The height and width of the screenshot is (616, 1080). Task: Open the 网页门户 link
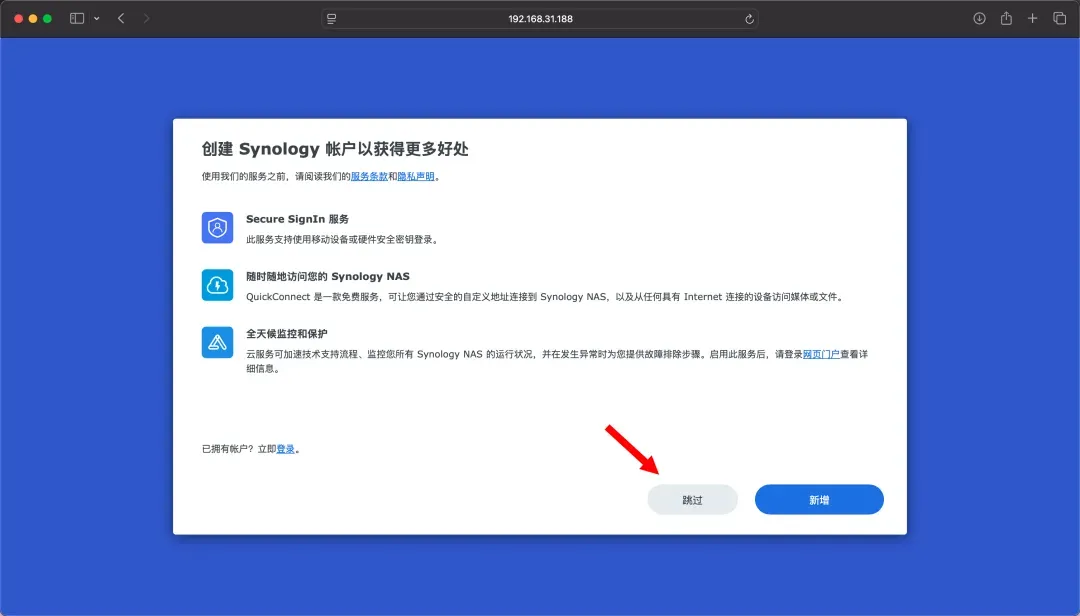pos(821,354)
